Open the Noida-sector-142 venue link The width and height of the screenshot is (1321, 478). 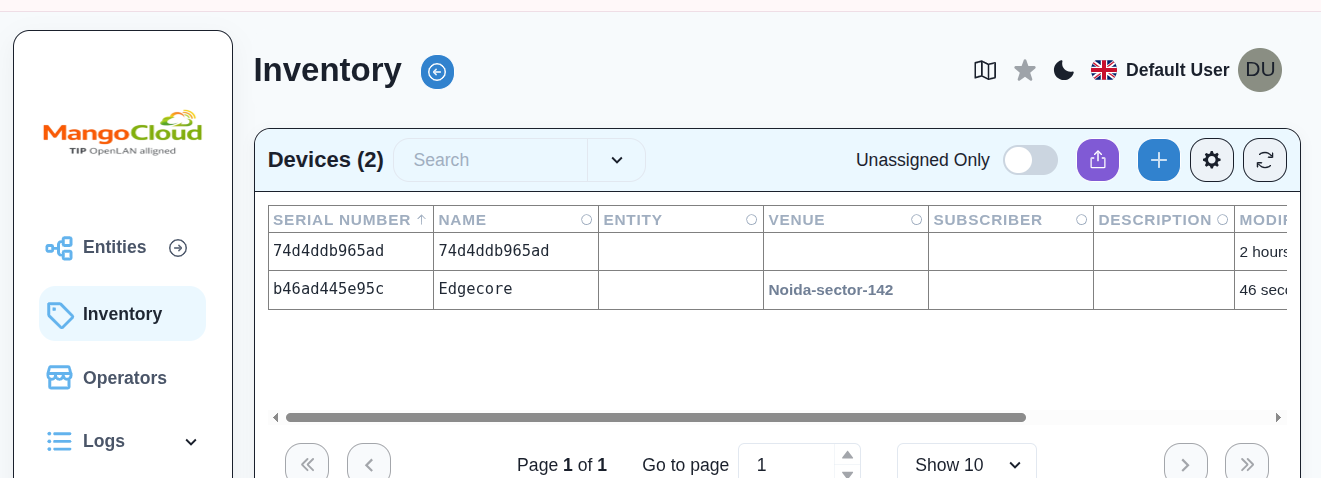tap(830, 290)
